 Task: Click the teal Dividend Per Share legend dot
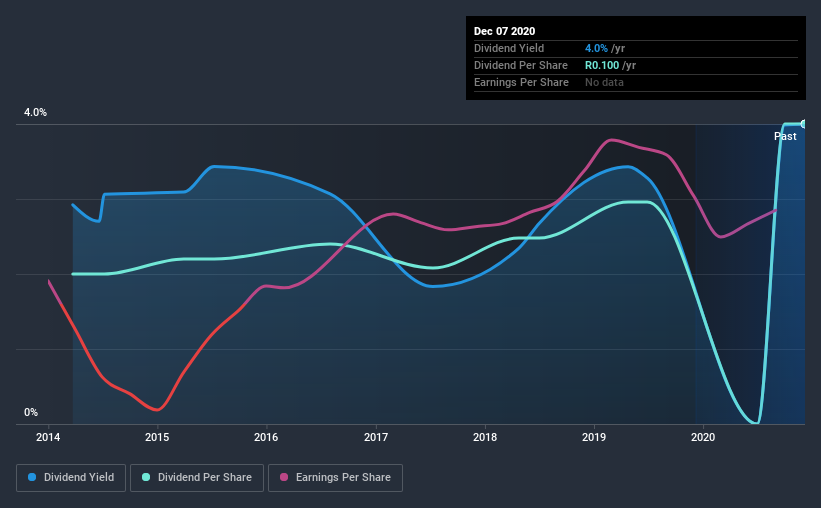point(146,477)
